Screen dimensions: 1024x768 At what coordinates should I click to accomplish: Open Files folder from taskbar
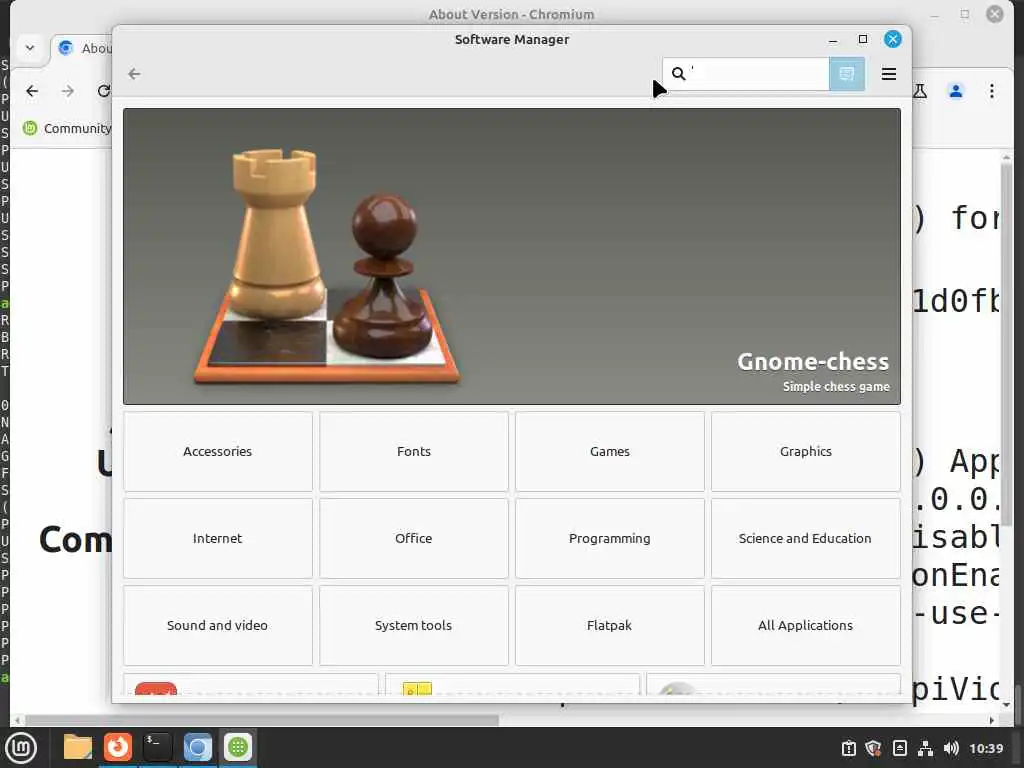tap(77, 747)
